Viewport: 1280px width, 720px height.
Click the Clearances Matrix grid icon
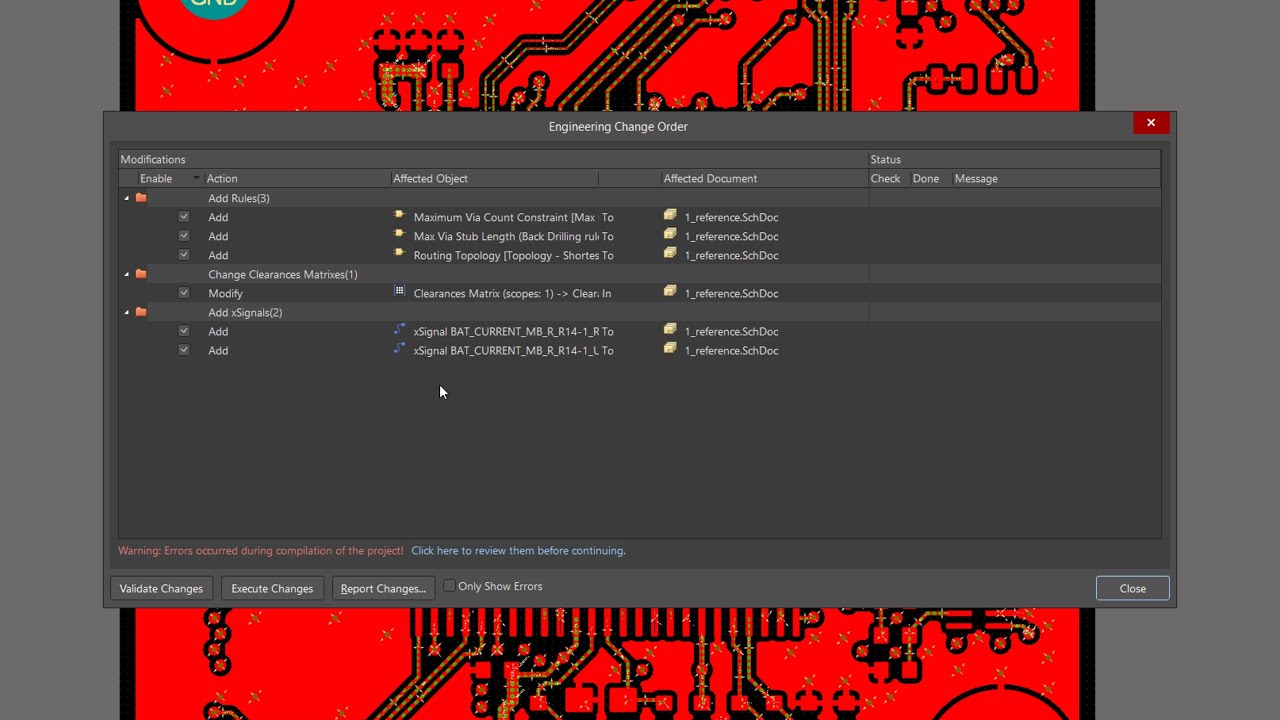point(400,292)
